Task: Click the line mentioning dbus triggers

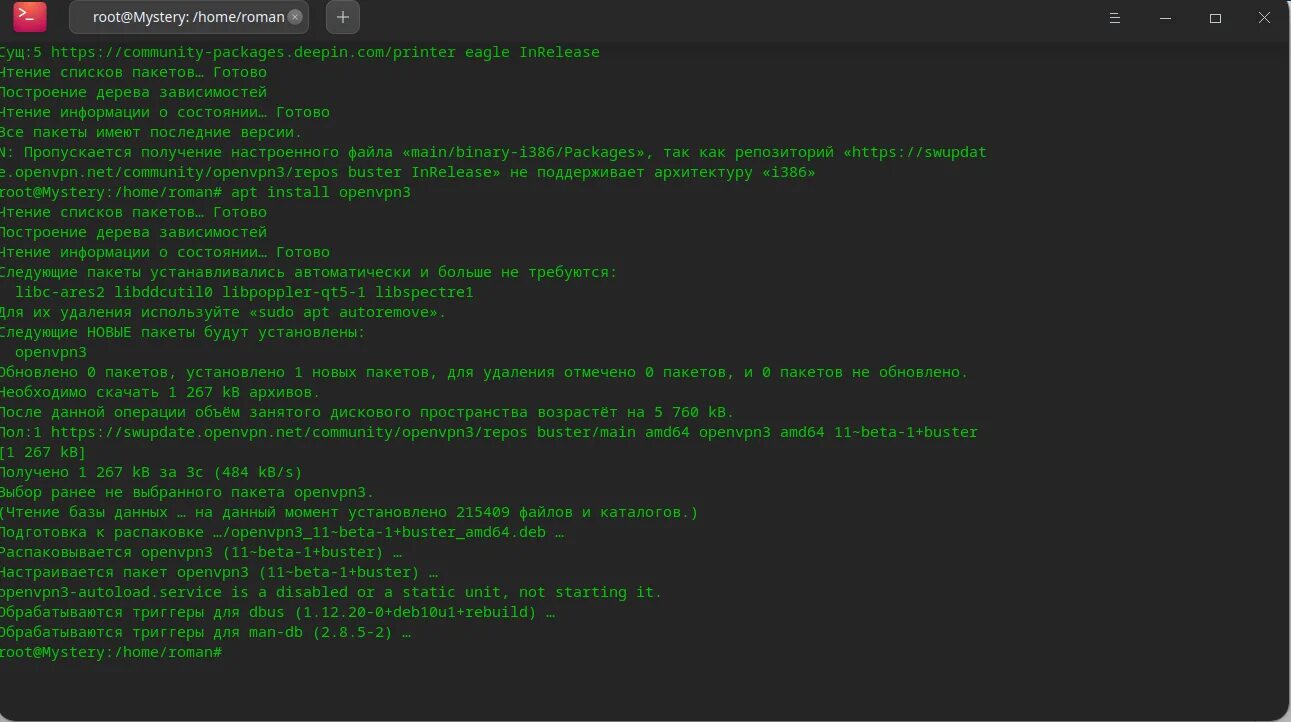Action: point(277,612)
